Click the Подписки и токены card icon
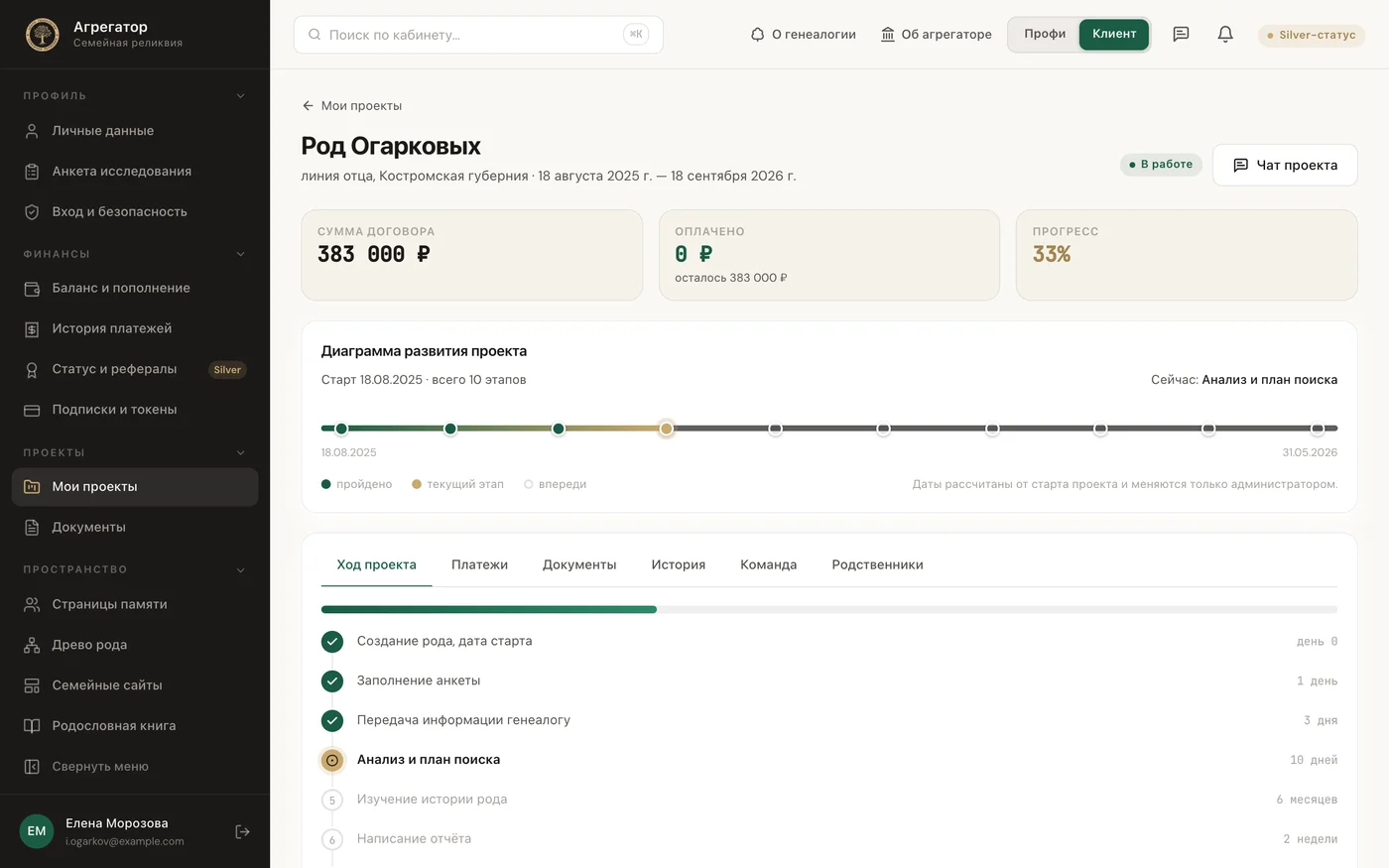The height and width of the screenshot is (868, 1389). [32, 410]
